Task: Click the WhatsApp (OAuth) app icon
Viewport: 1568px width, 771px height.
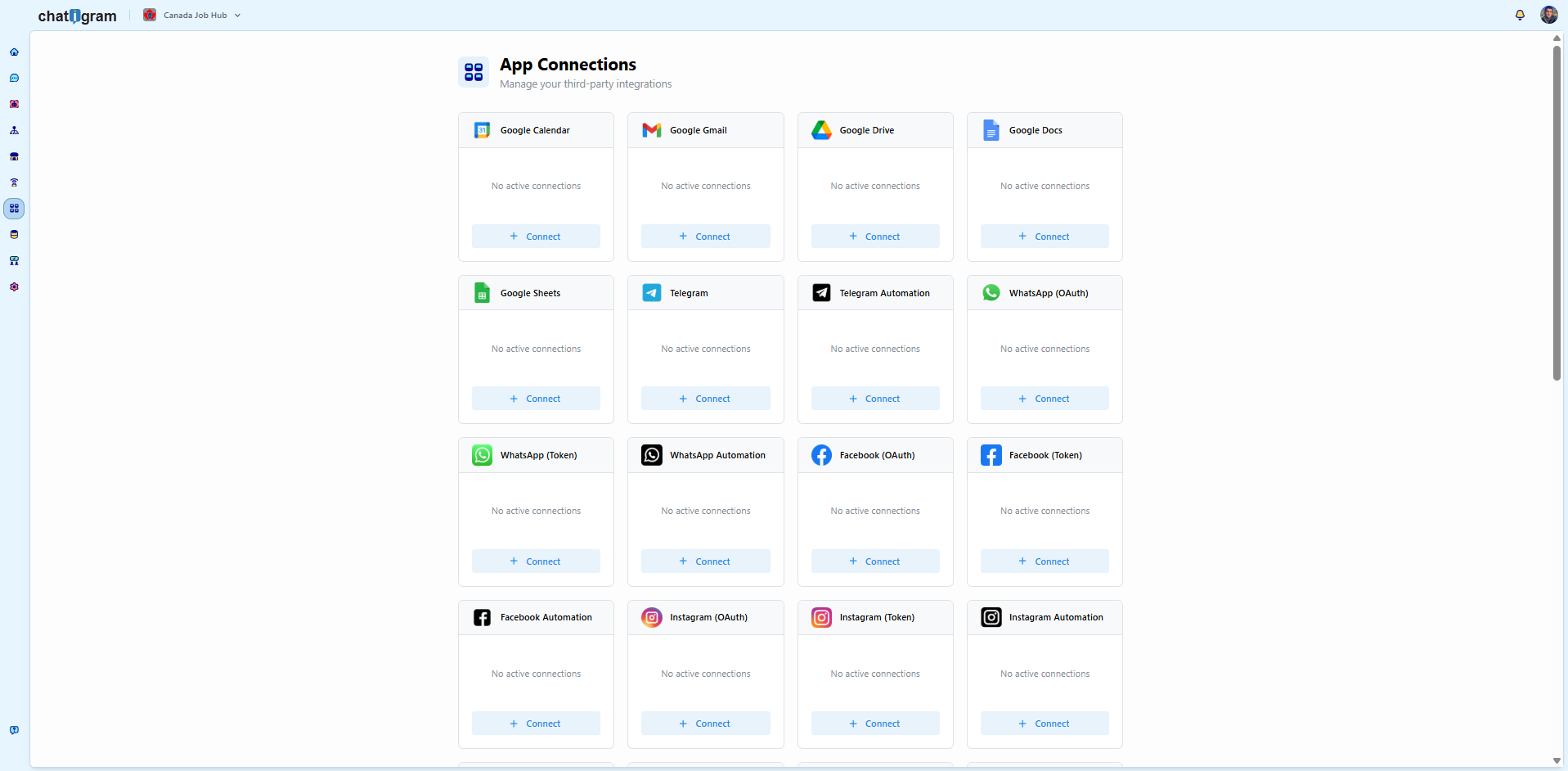Action: (991, 293)
